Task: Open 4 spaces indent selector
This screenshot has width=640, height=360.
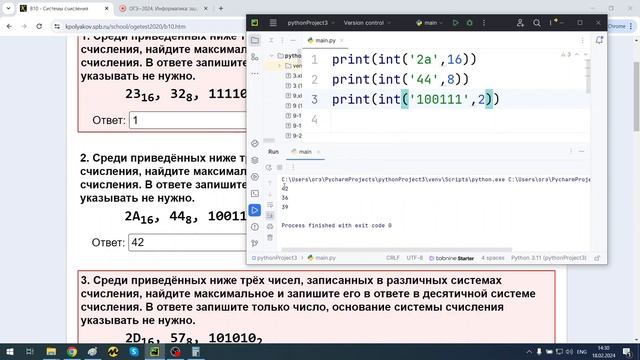Action: point(493,258)
